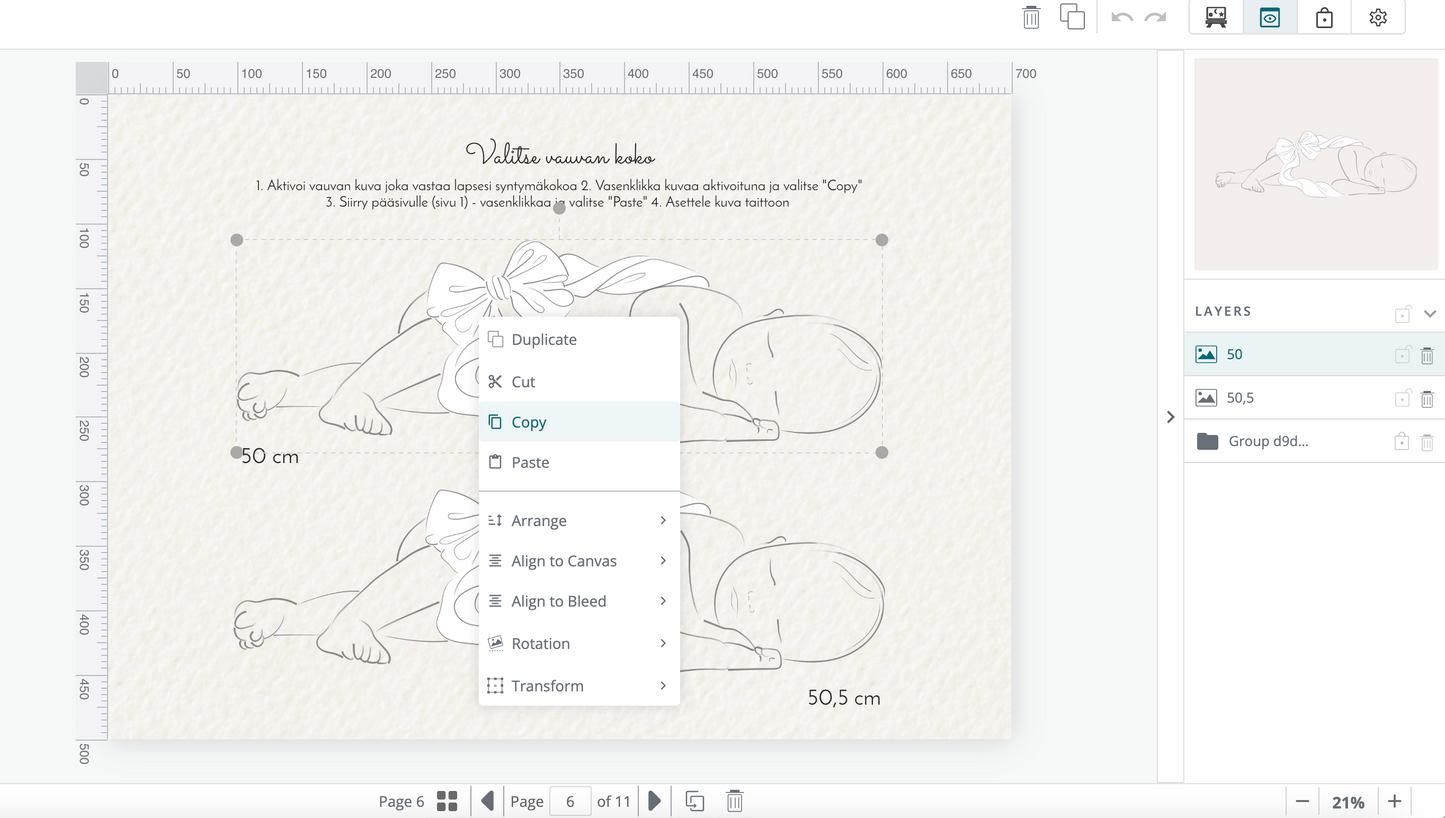Go to the next page arrow

pos(654,801)
